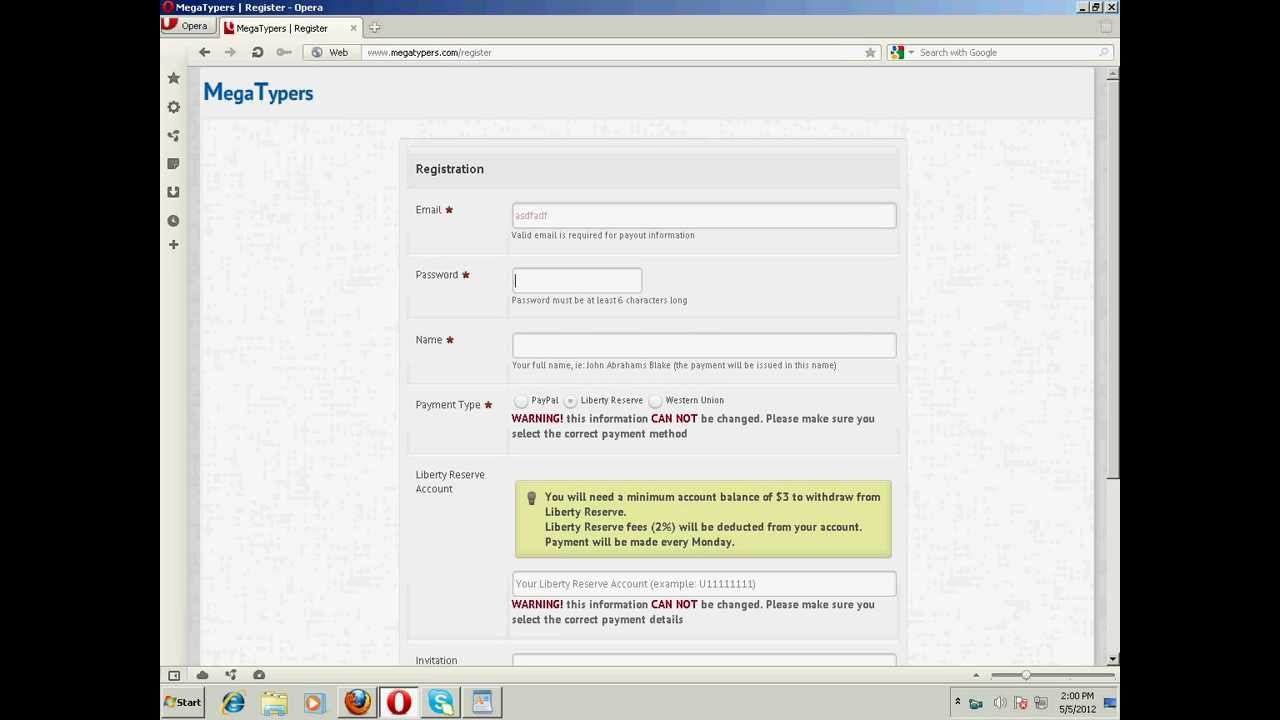This screenshot has height=720, width=1280.
Task: Open zoom options arrow
Action: point(976,675)
